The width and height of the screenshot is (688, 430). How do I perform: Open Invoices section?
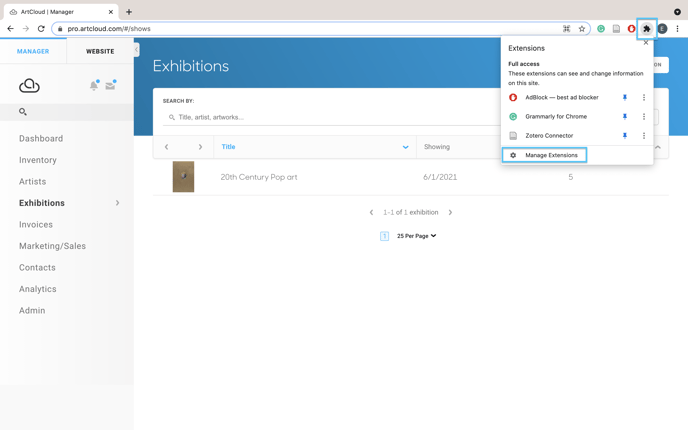pos(36,225)
